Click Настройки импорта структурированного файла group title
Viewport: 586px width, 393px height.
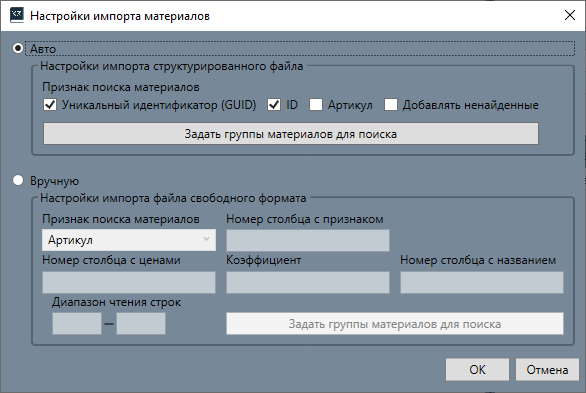point(172,66)
